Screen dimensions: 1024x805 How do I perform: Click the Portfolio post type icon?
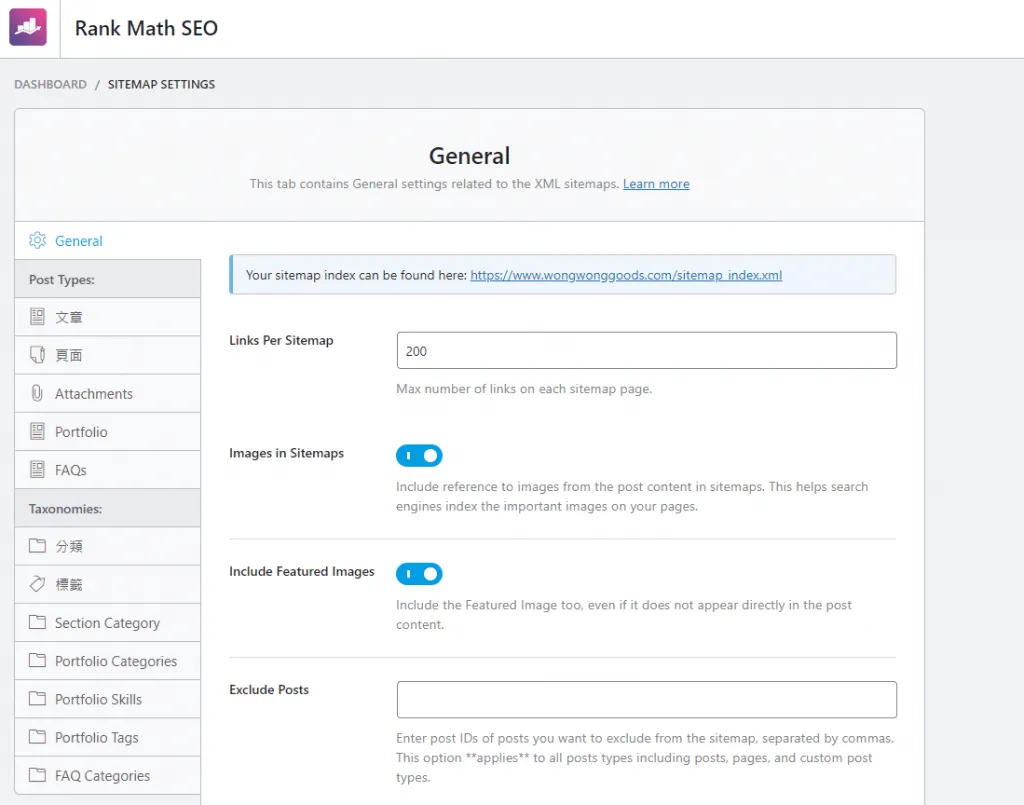click(38, 432)
